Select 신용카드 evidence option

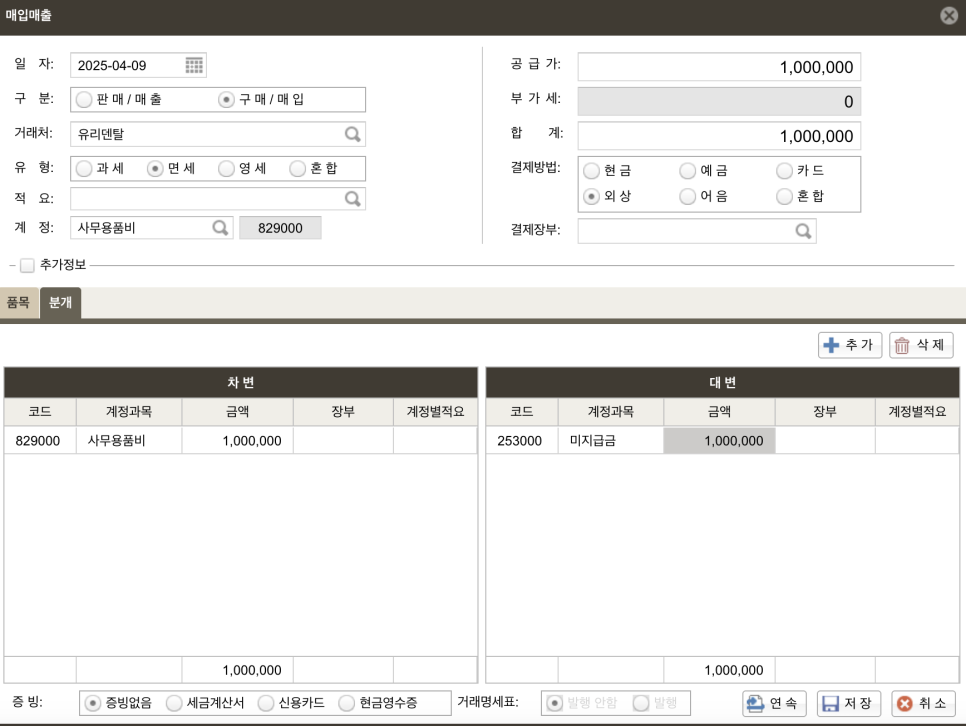tap(266, 703)
